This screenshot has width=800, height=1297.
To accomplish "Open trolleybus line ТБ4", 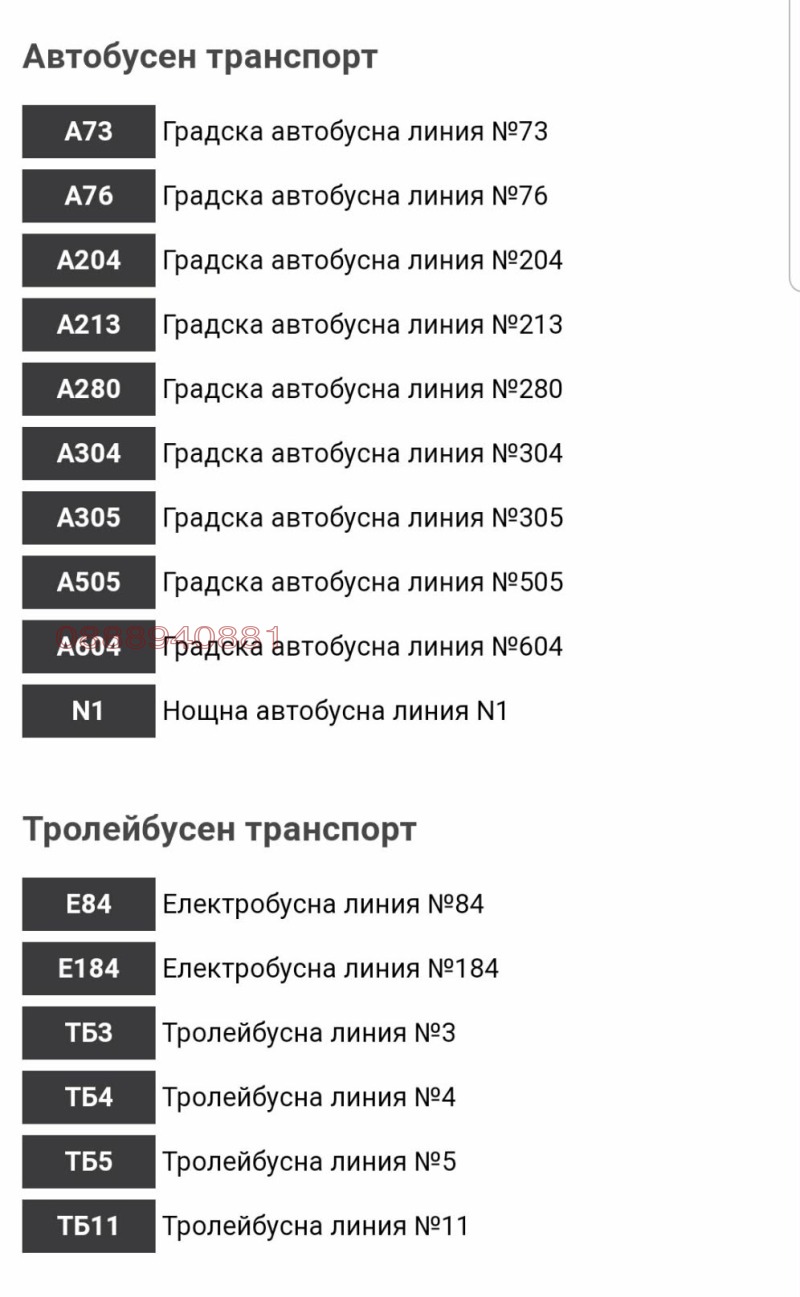I will click(x=88, y=1096).
